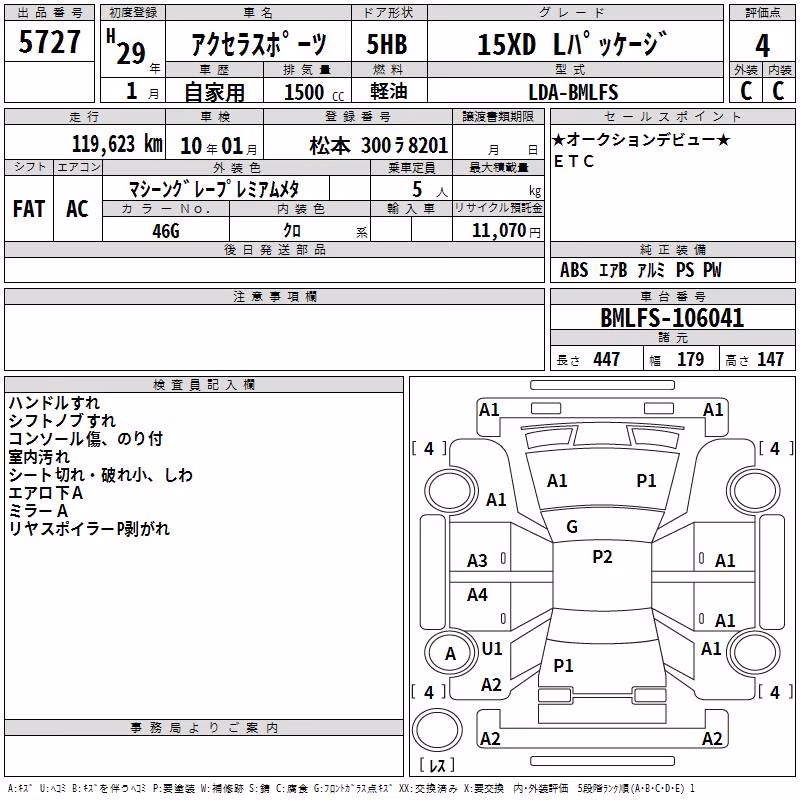800x800 pixels.
Task: Select color number 46G
Action: (166, 231)
